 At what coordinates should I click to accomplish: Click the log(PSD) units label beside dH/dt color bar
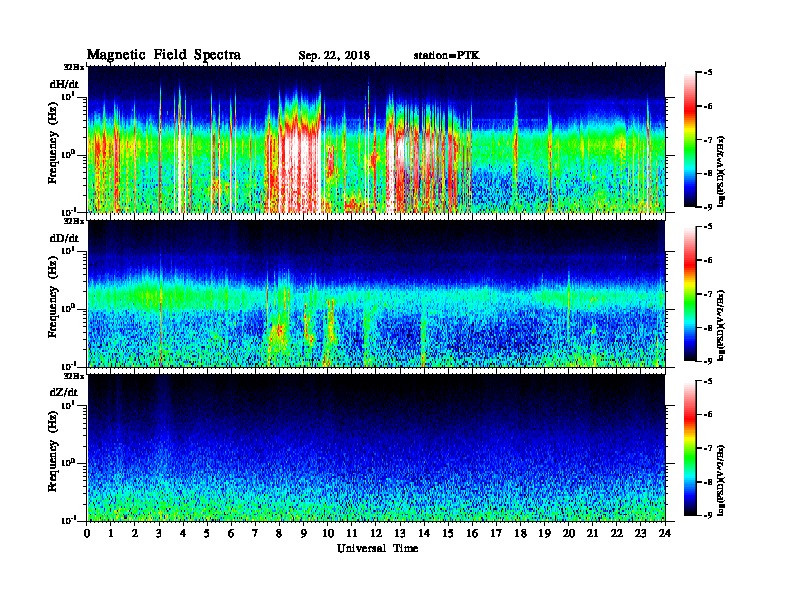pyautogui.click(x=722, y=171)
